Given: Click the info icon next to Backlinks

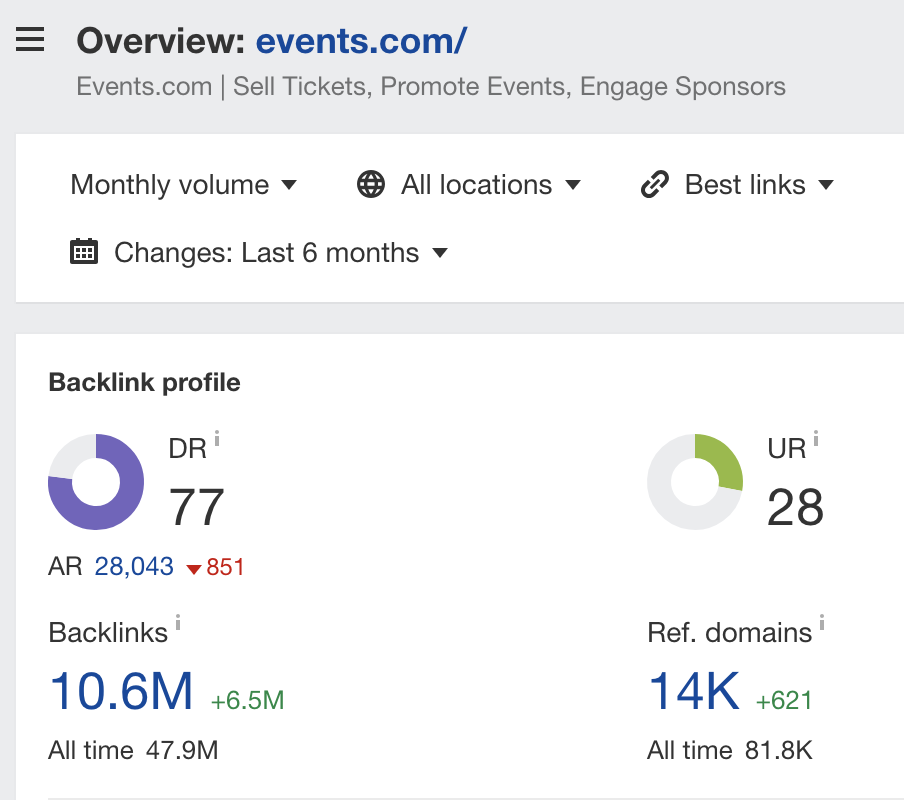Looking at the screenshot, I should tap(178, 622).
